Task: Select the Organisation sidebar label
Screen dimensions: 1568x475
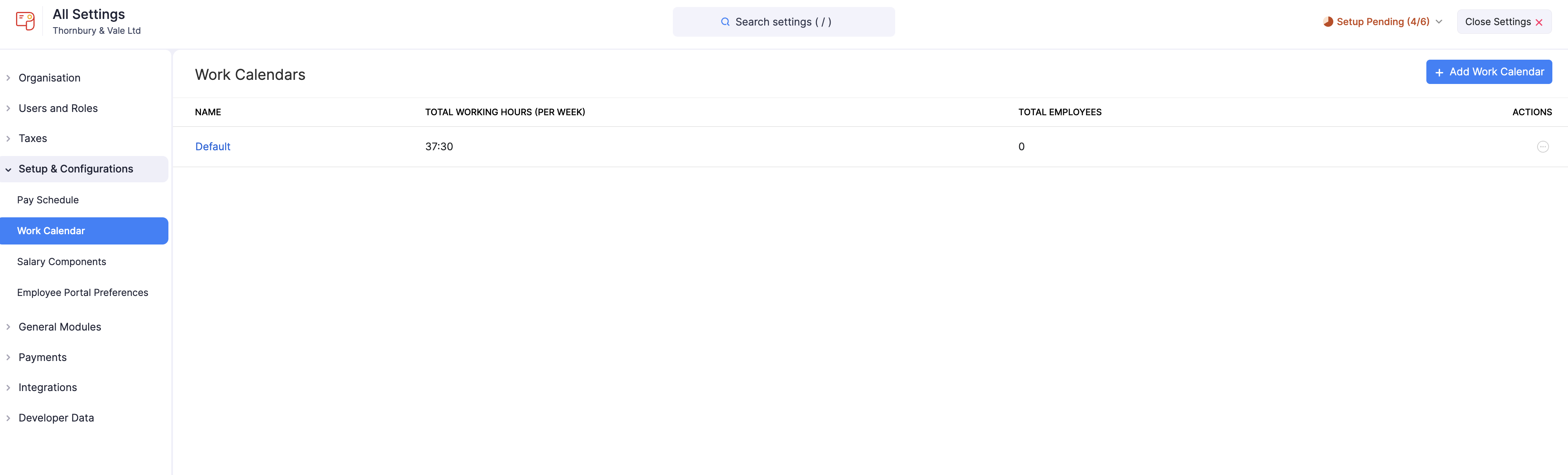Action: point(49,78)
